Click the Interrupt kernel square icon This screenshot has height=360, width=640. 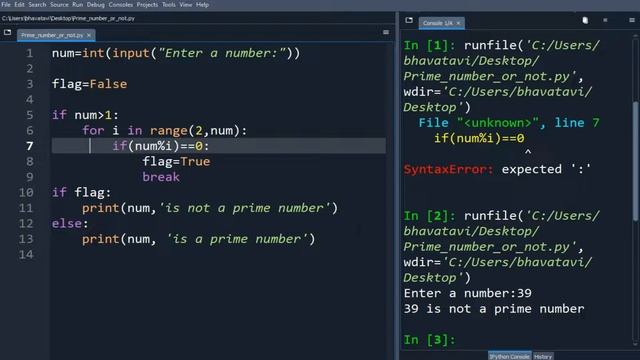[x=605, y=20]
